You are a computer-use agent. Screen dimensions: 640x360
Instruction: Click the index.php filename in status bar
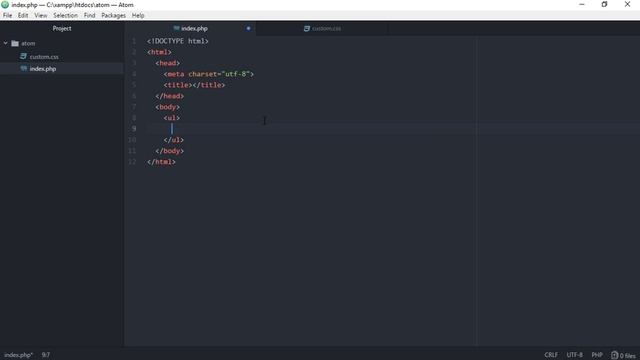pyautogui.click(x=18, y=355)
